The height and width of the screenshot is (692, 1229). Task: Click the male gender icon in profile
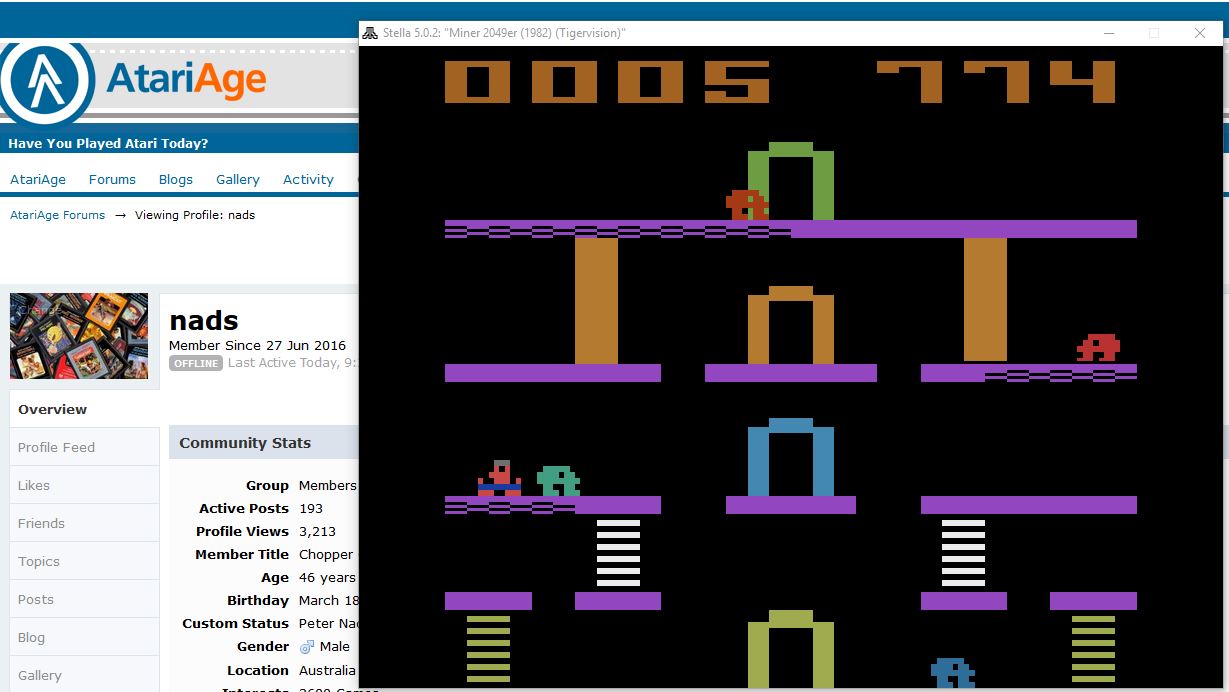(306, 647)
